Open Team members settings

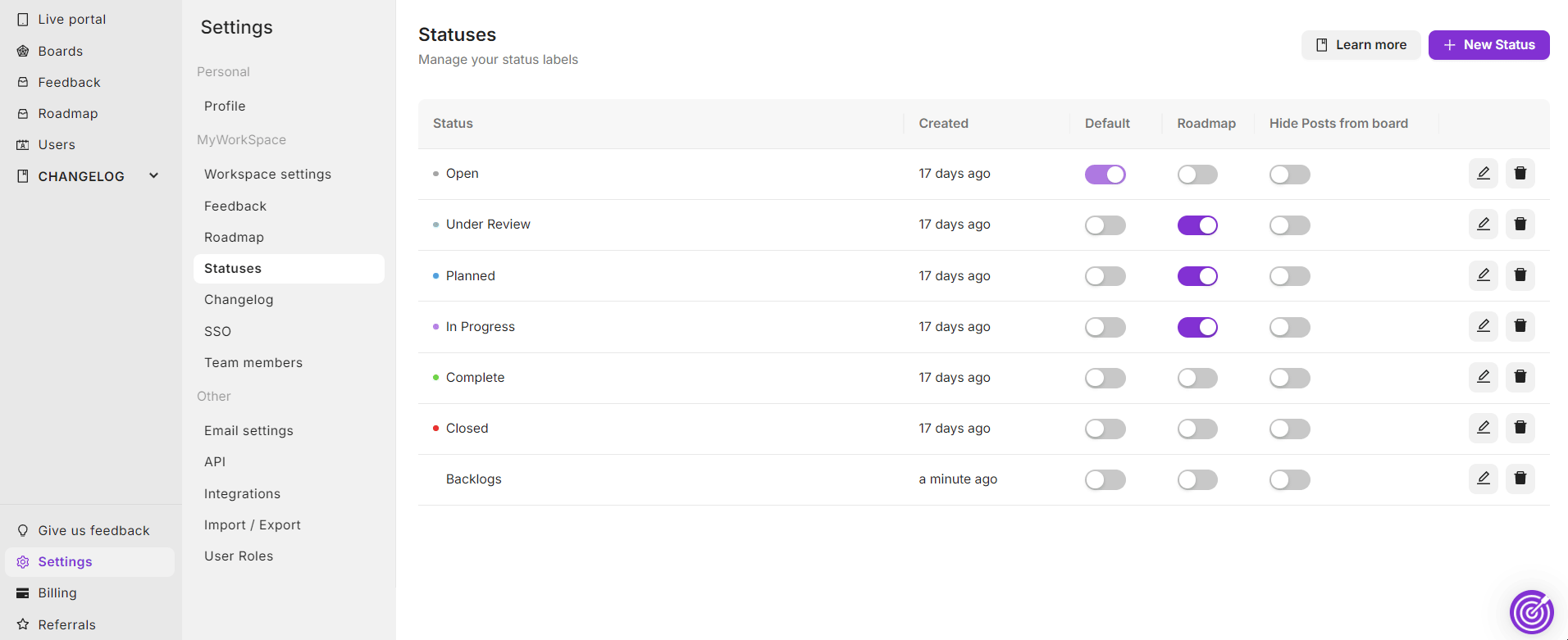coord(253,362)
